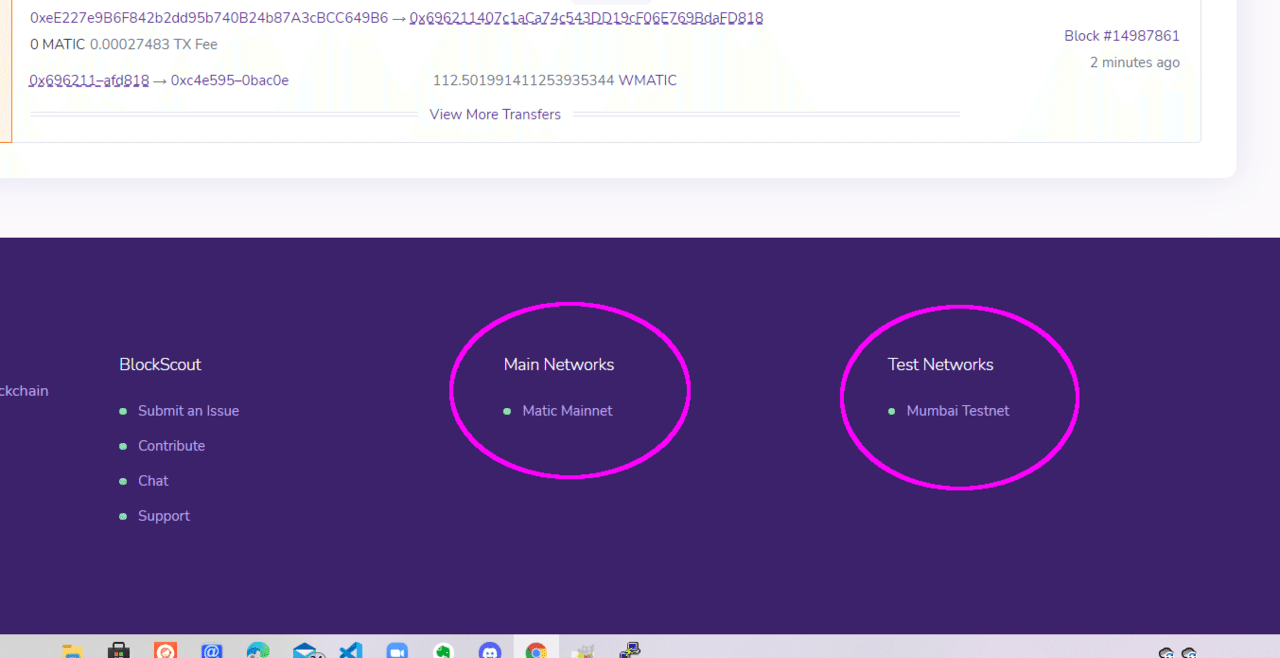Select Matic Mainnet under Main Networks
Viewport: 1280px width, 658px height.
[x=567, y=411]
